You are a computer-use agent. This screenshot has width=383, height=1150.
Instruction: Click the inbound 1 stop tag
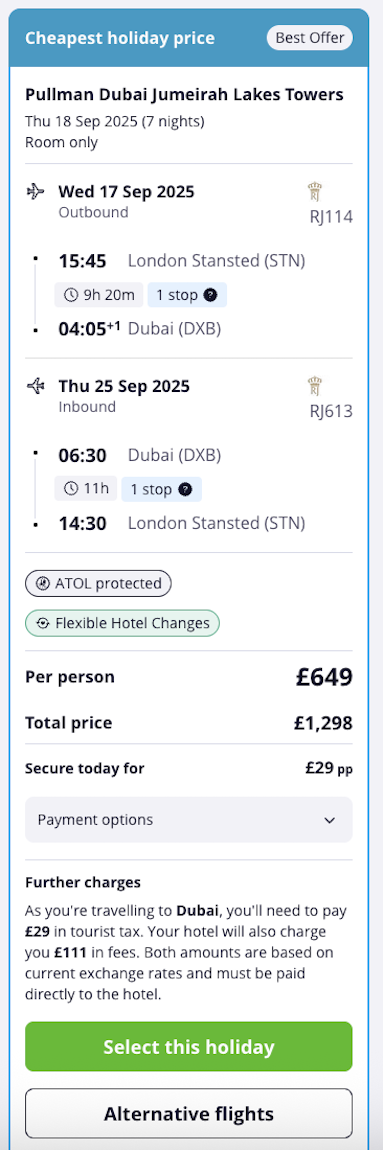click(161, 489)
